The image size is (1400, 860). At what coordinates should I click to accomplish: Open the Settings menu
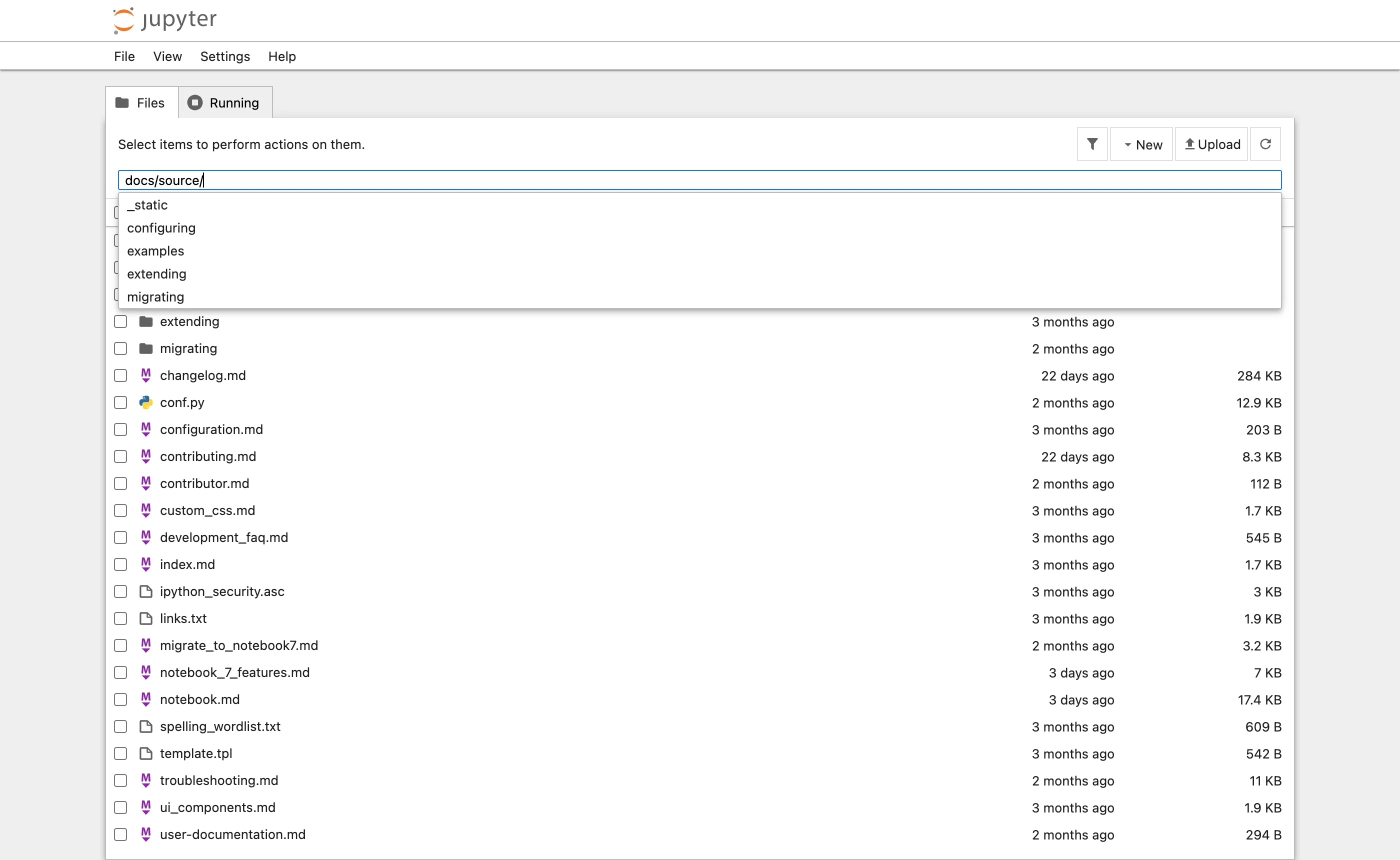point(225,56)
